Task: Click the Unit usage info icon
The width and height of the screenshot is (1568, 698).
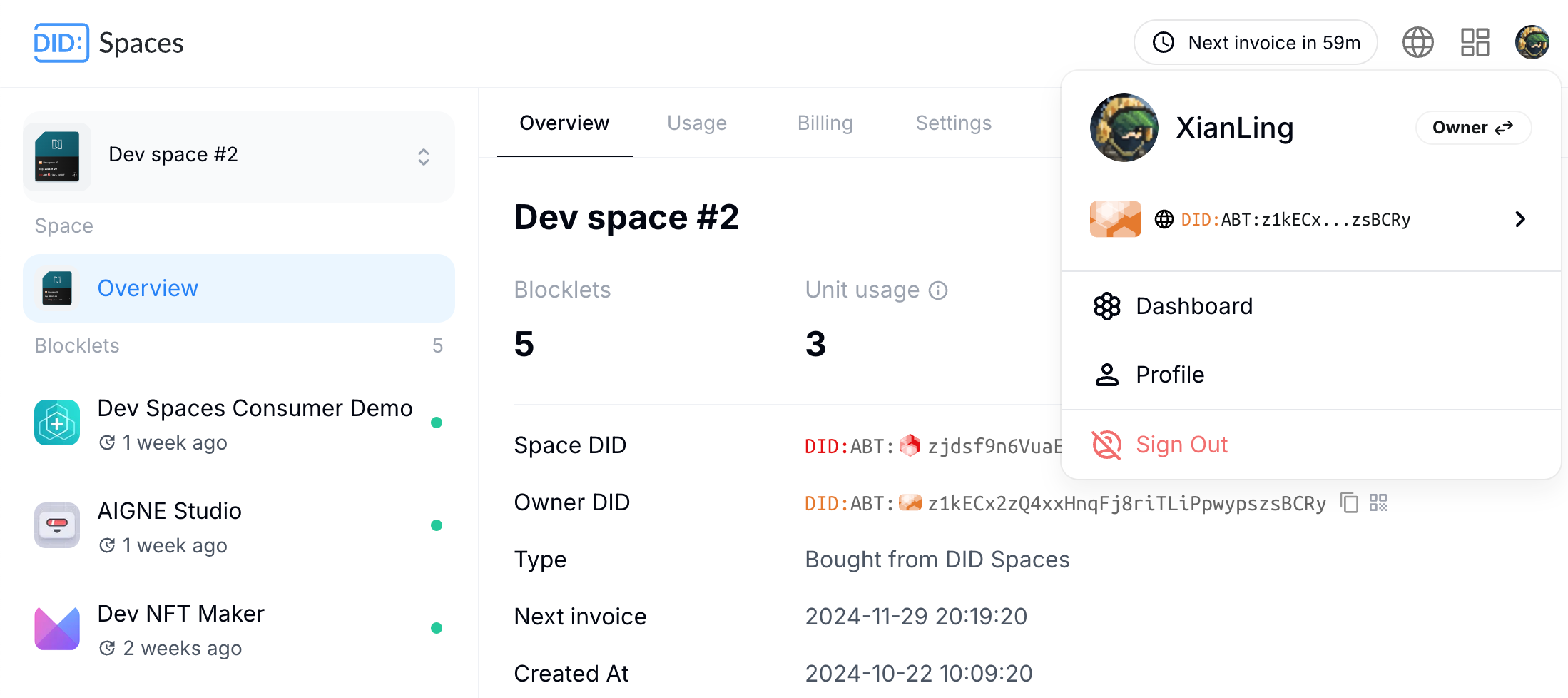Action: click(x=938, y=290)
